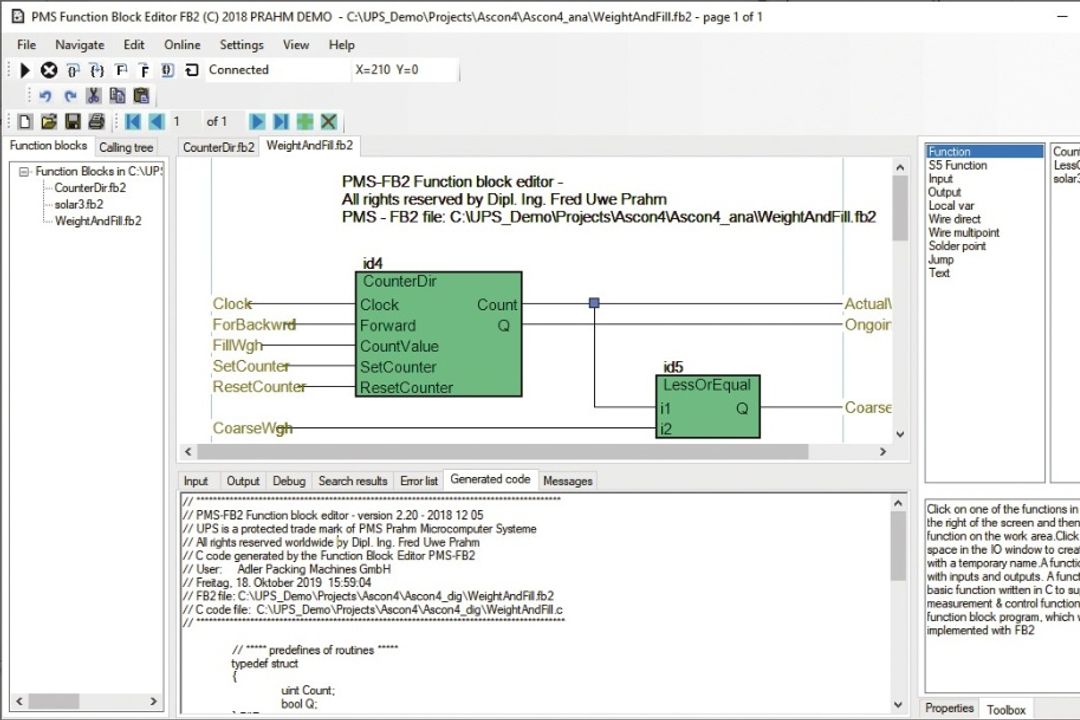Viewport: 1080px width, 720px height.
Task: Click the highlighted blue brace icon in the debug toolbar
Action: [167, 70]
